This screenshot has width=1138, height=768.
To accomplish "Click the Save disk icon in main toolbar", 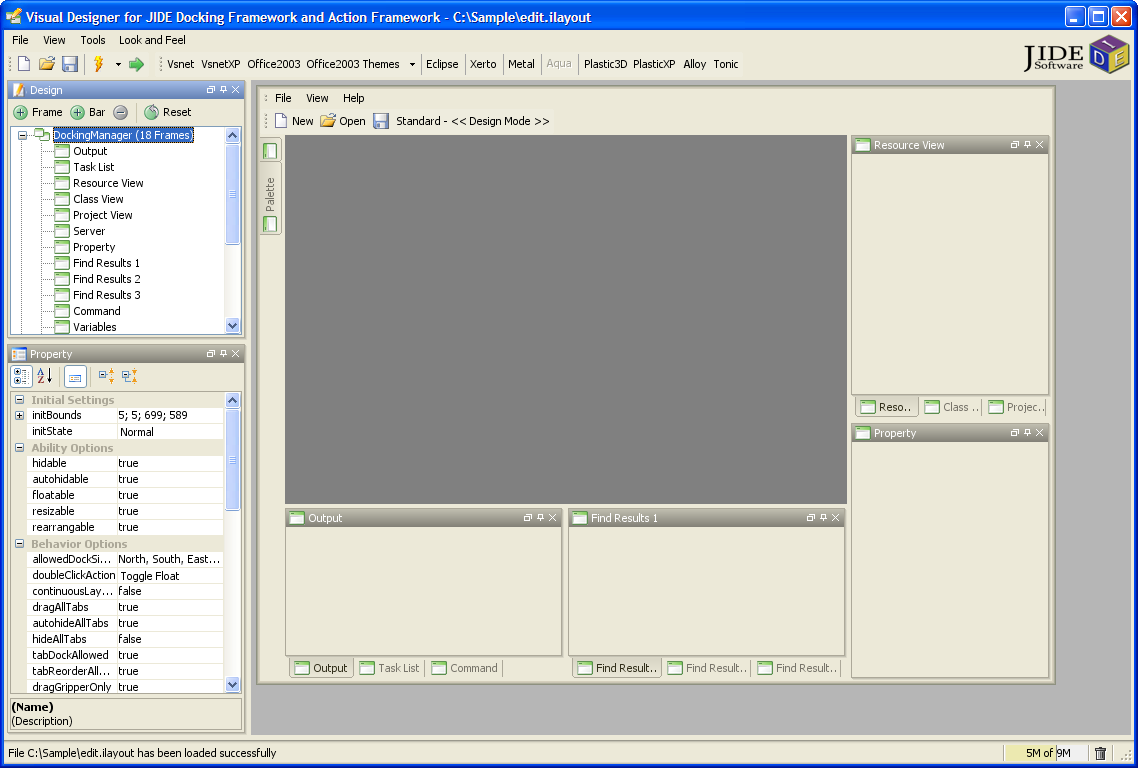I will (x=70, y=64).
